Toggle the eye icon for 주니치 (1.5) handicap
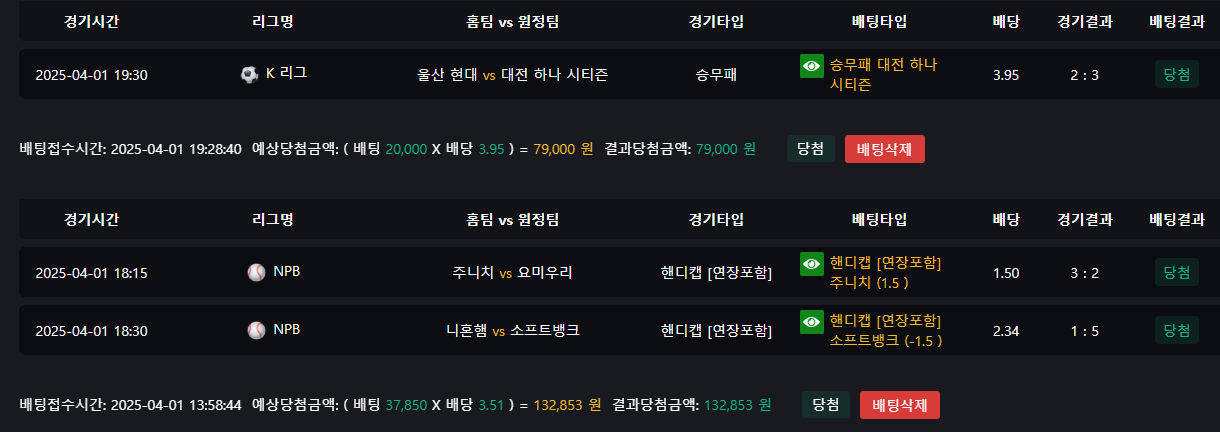This screenshot has width=1220, height=432. (x=811, y=264)
